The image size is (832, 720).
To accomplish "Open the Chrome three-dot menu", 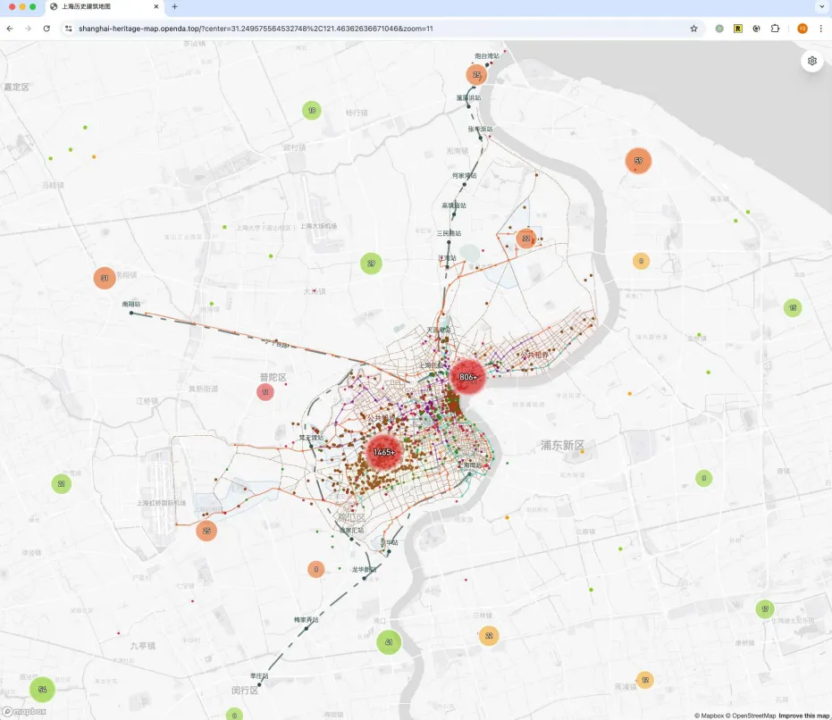I will (820, 29).
